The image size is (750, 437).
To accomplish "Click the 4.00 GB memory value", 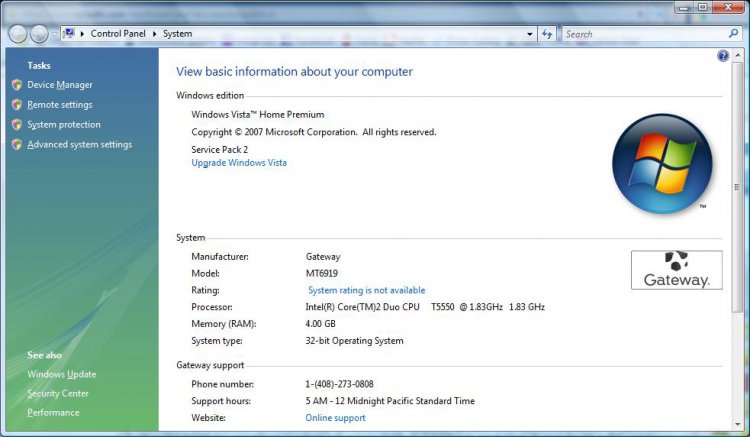I will (320, 324).
